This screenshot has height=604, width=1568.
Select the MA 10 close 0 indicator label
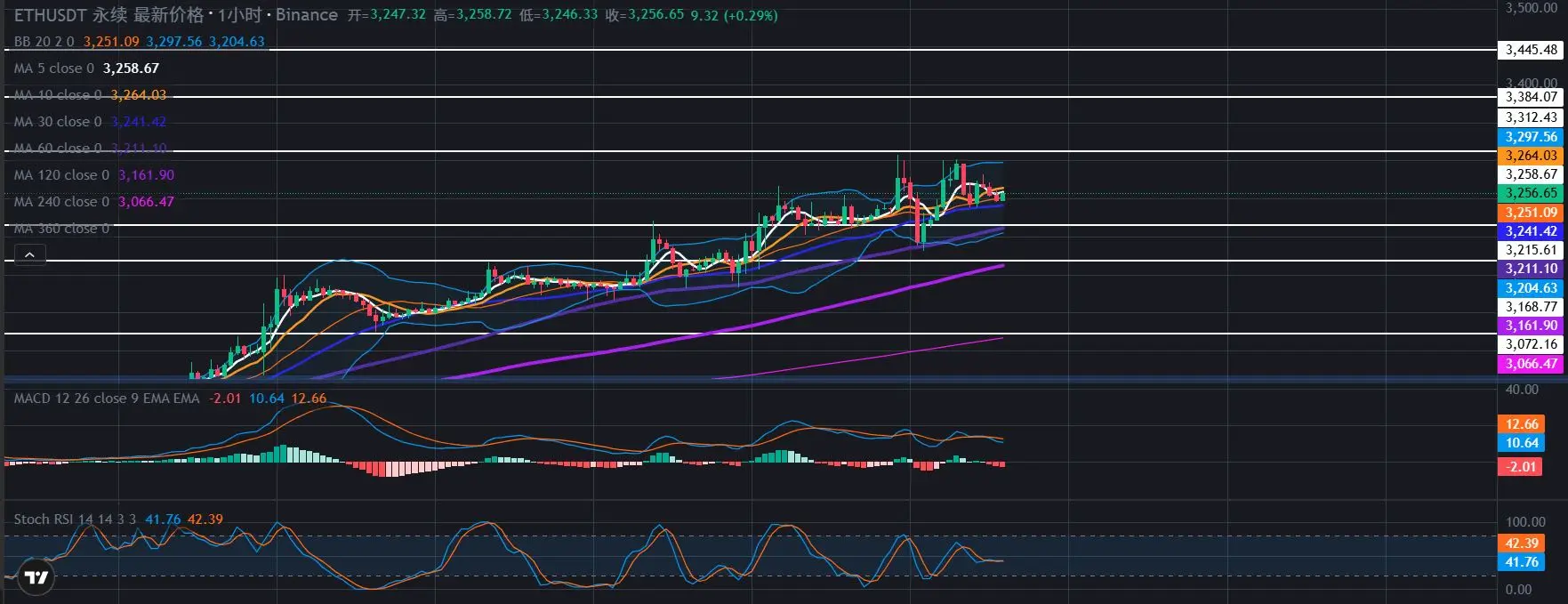tap(58, 95)
